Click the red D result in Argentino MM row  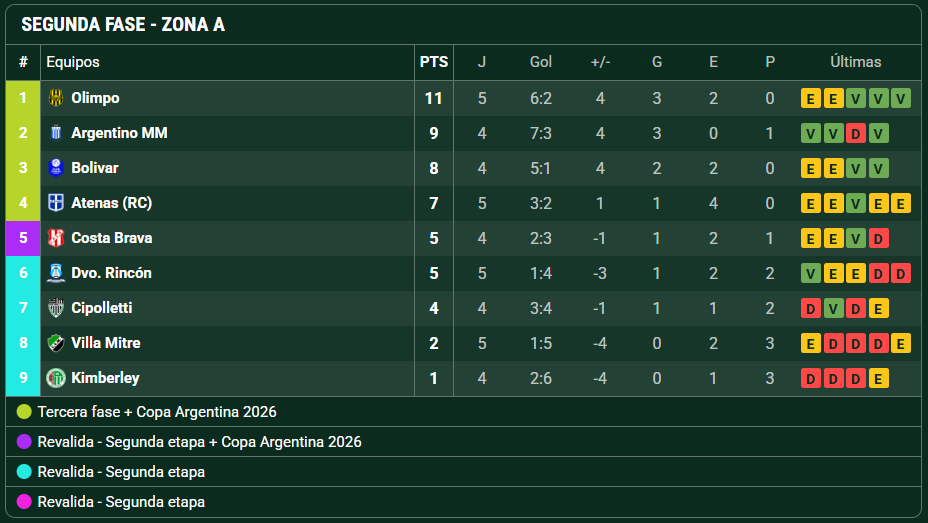(x=855, y=134)
